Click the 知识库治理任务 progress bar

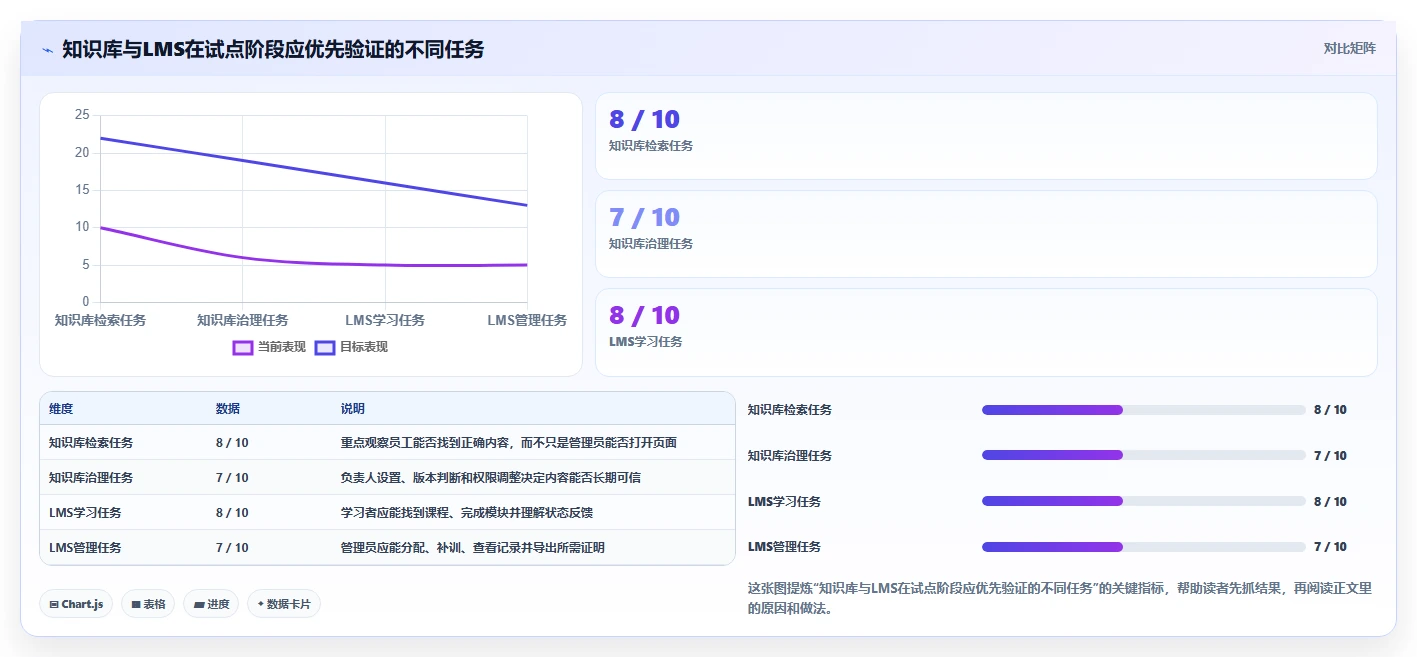point(1144,456)
